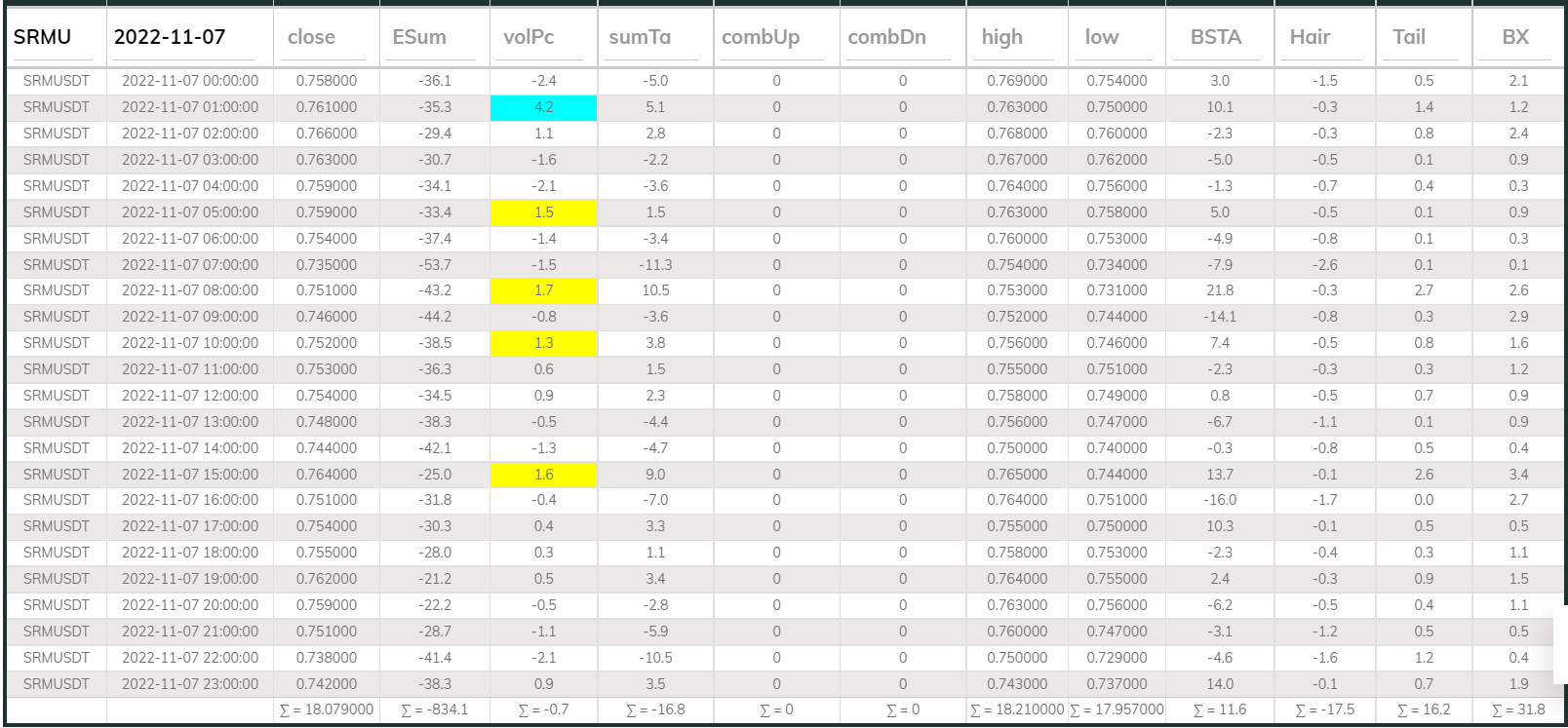1568x728 pixels.
Task: Select the 2022-11-07 07:00:00 timestamp cell
Action: [x=190, y=265]
